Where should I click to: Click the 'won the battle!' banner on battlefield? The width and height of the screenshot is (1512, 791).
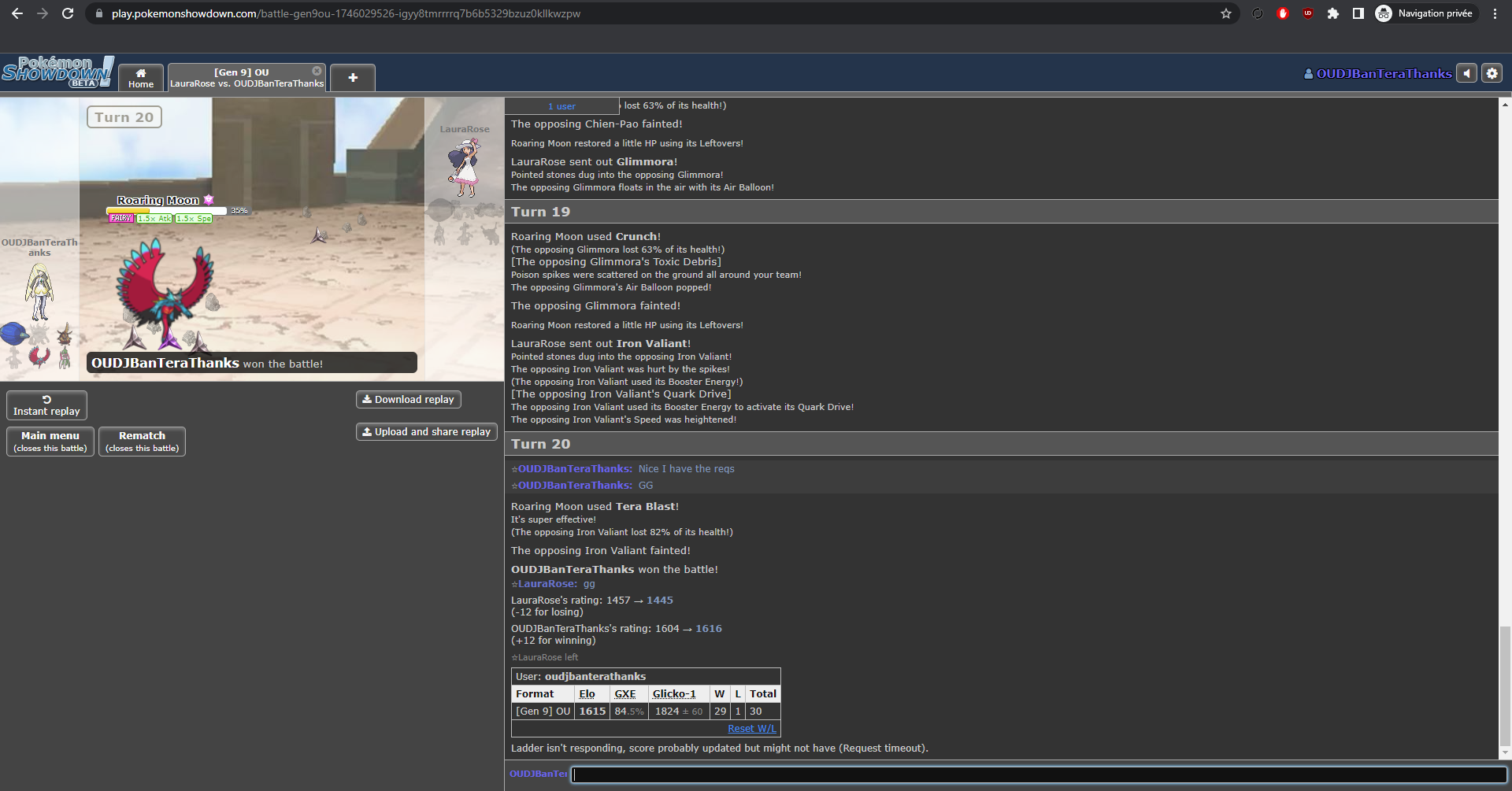(252, 363)
